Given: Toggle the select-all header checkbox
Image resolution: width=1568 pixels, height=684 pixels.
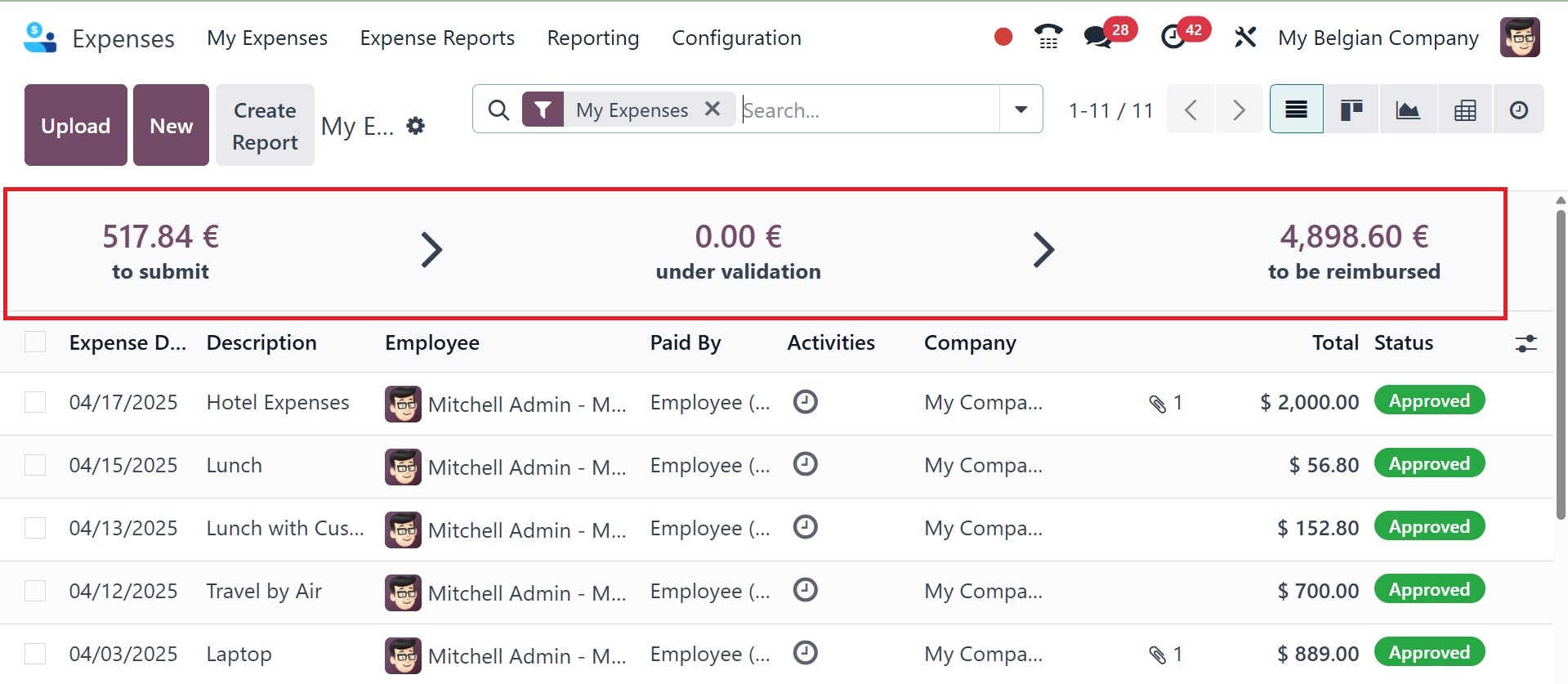Looking at the screenshot, I should [35, 342].
